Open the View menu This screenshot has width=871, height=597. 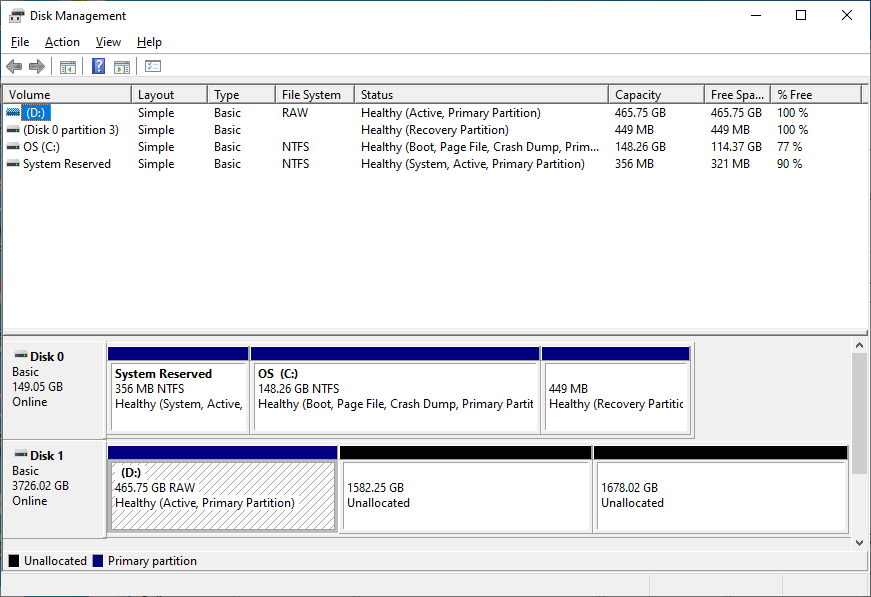click(107, 42)
